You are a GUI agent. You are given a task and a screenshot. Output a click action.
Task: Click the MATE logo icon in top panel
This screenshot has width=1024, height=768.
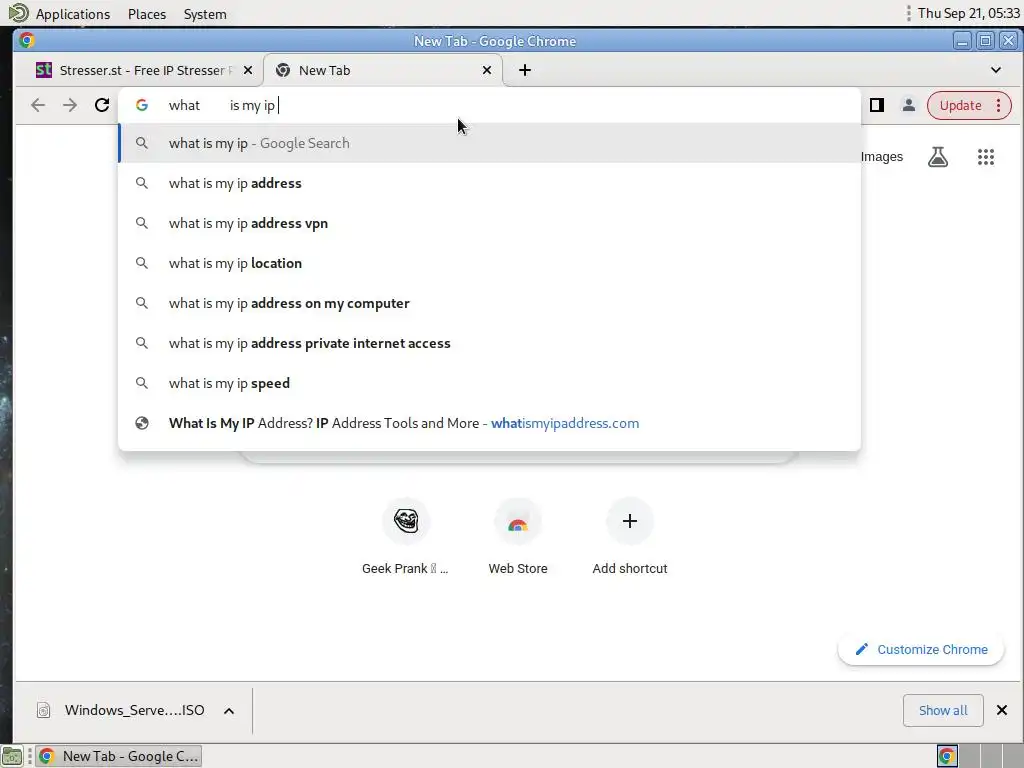[x=18, y=12]
